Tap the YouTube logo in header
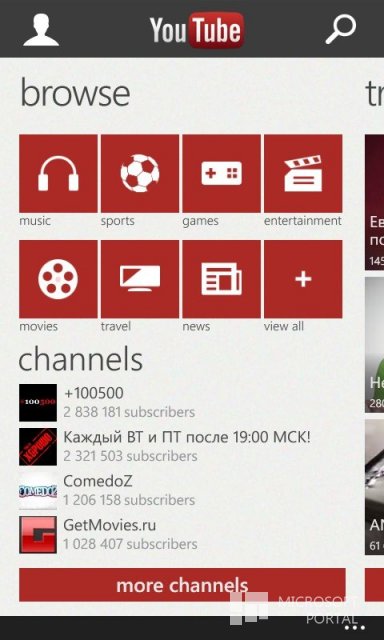The height and width of the screenshot is (640, 384). click(x=197, y=30)
